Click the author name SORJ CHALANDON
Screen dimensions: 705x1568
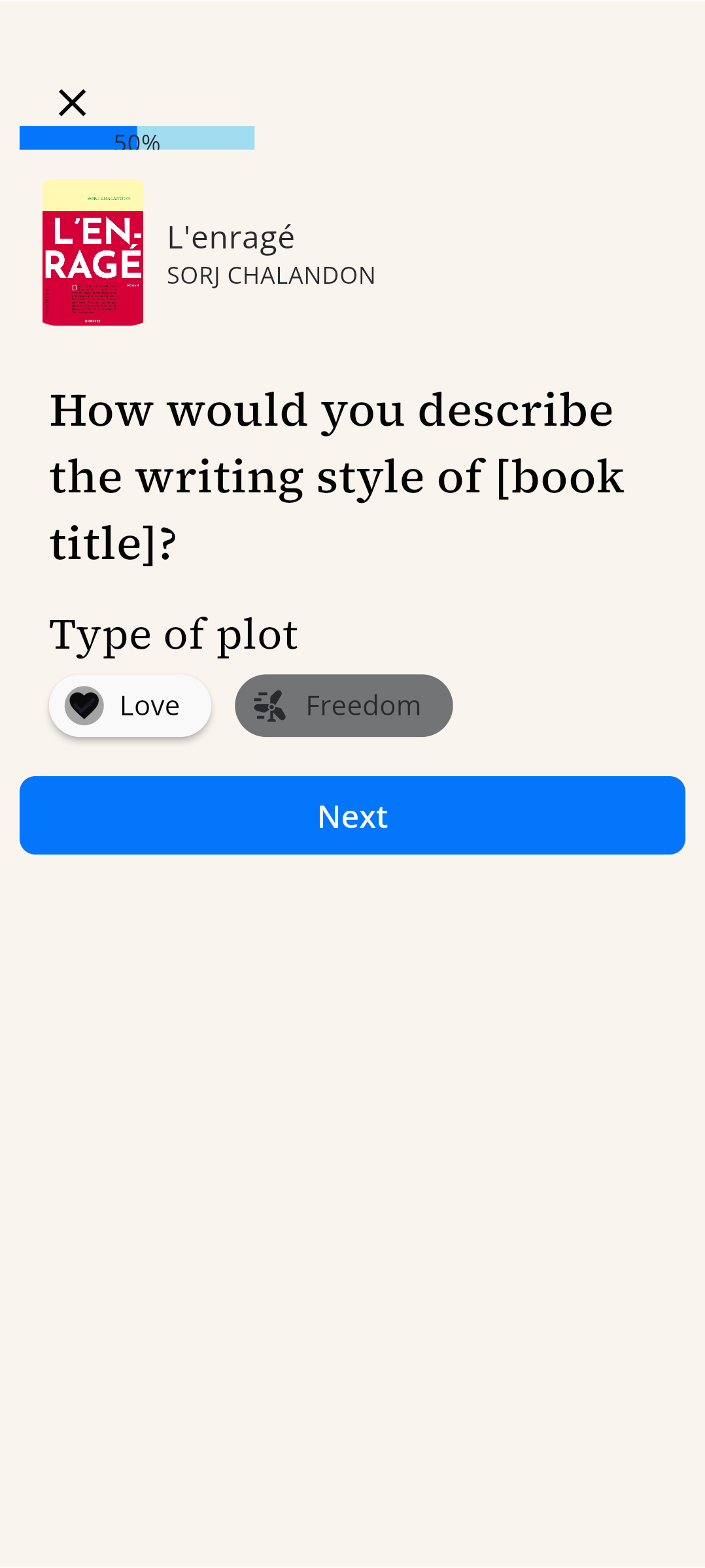pyautogui.click(x=271, y=276)
